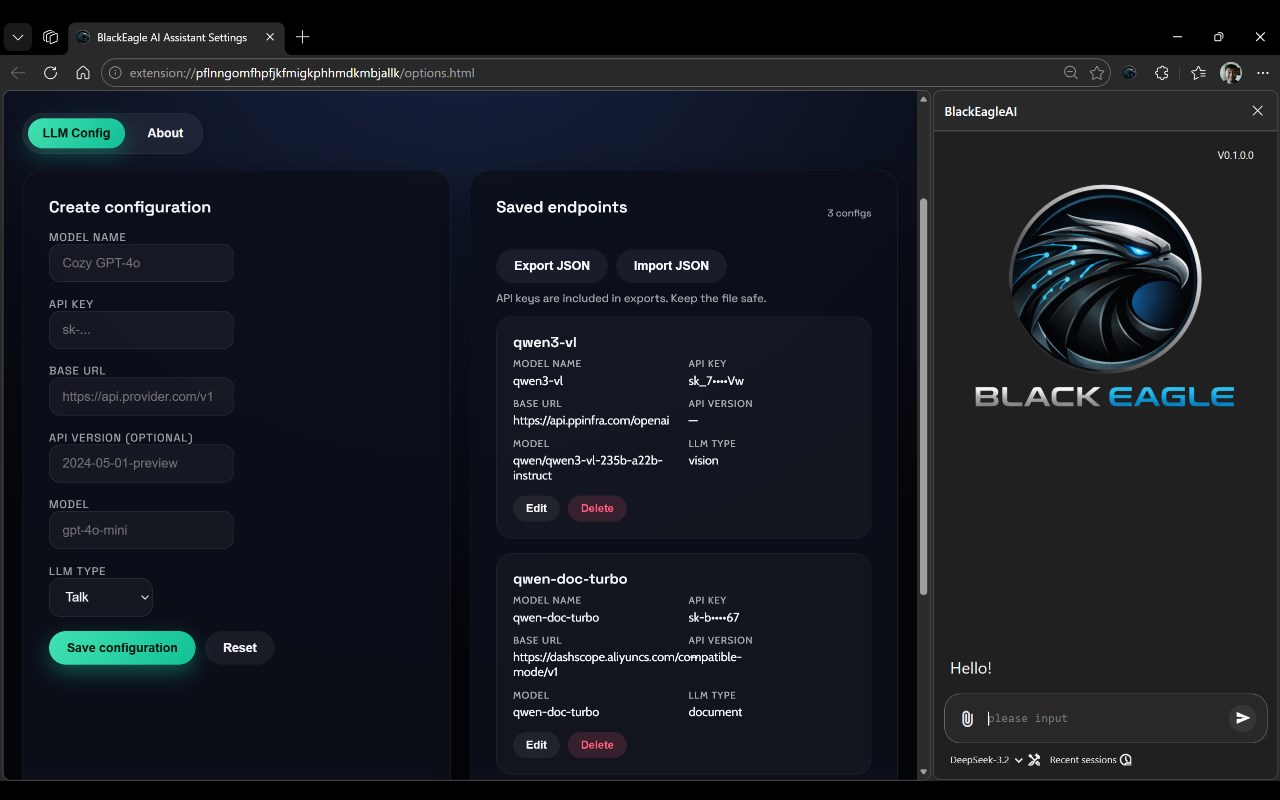
Task: Click the Save configuration button
Action: tap(122, 648)
